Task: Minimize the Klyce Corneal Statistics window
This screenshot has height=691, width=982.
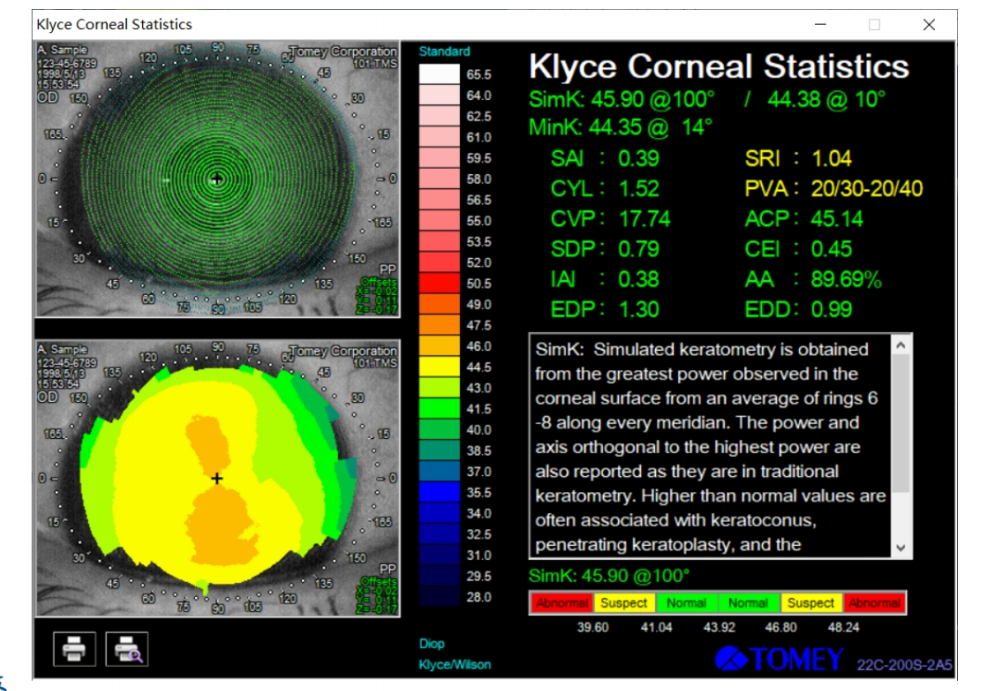Action: 820,24
